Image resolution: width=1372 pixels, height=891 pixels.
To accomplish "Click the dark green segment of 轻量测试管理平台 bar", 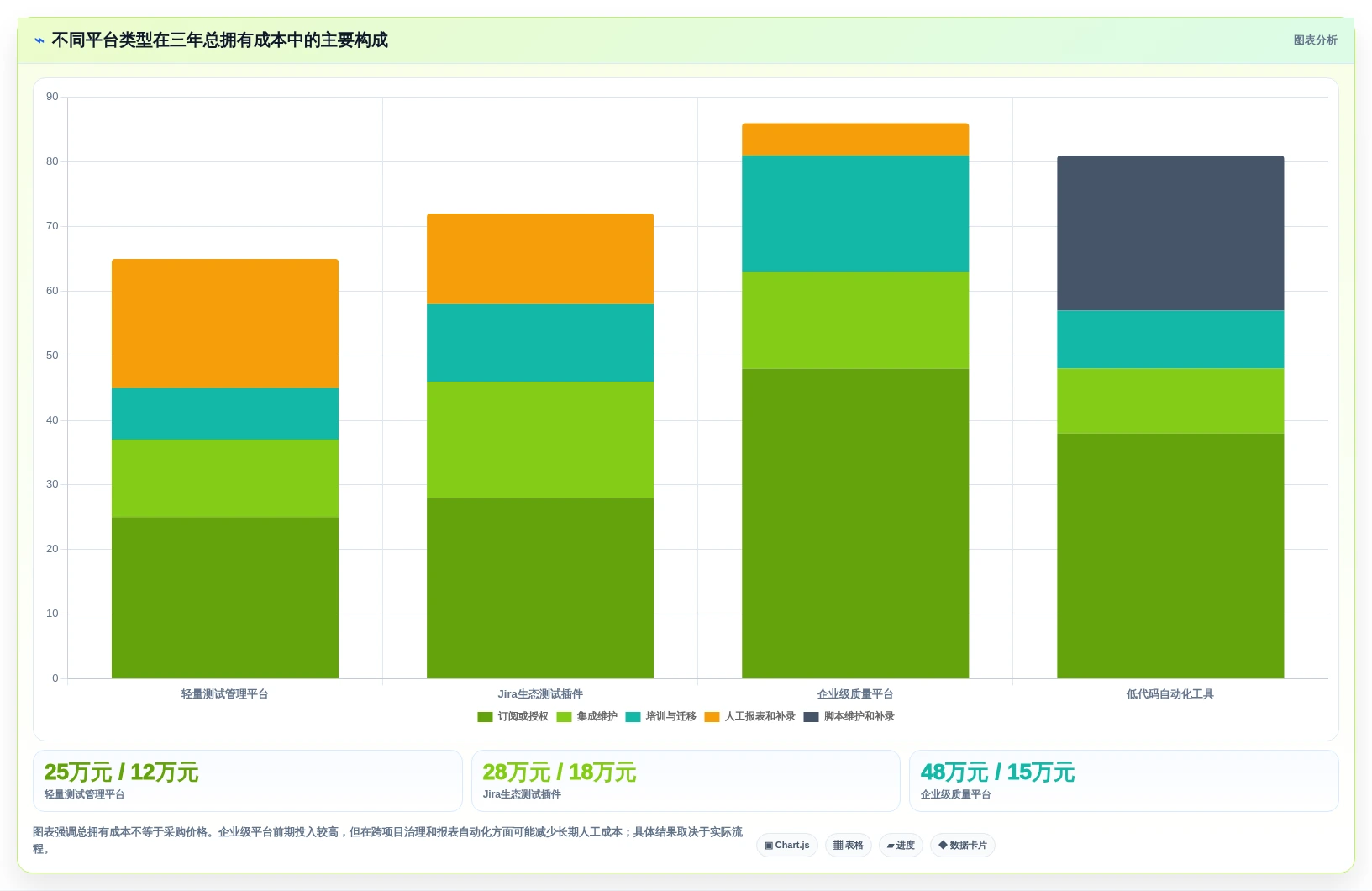I will coord(225,598).
